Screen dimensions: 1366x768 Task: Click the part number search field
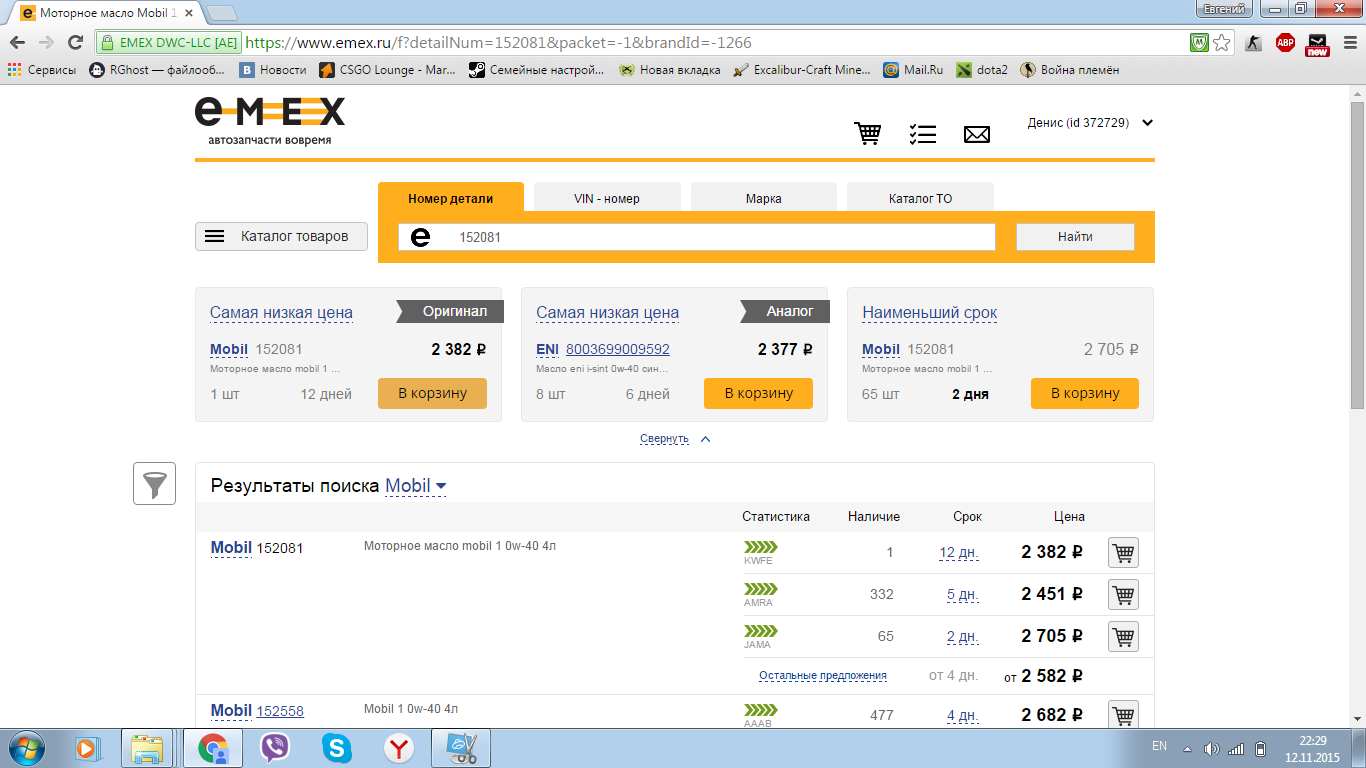coord(720,237)
